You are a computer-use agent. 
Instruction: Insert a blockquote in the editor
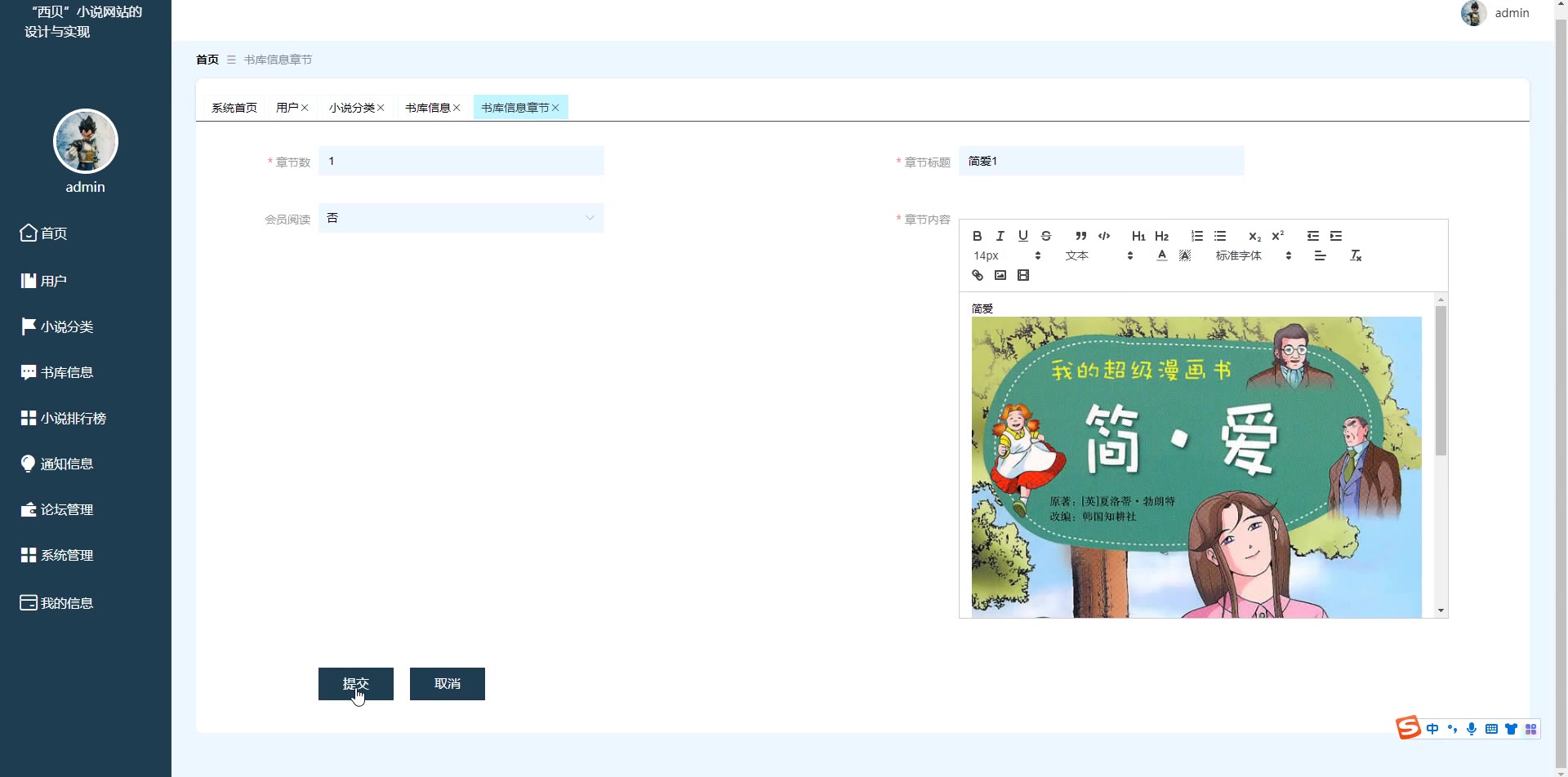pos(1080,236)
